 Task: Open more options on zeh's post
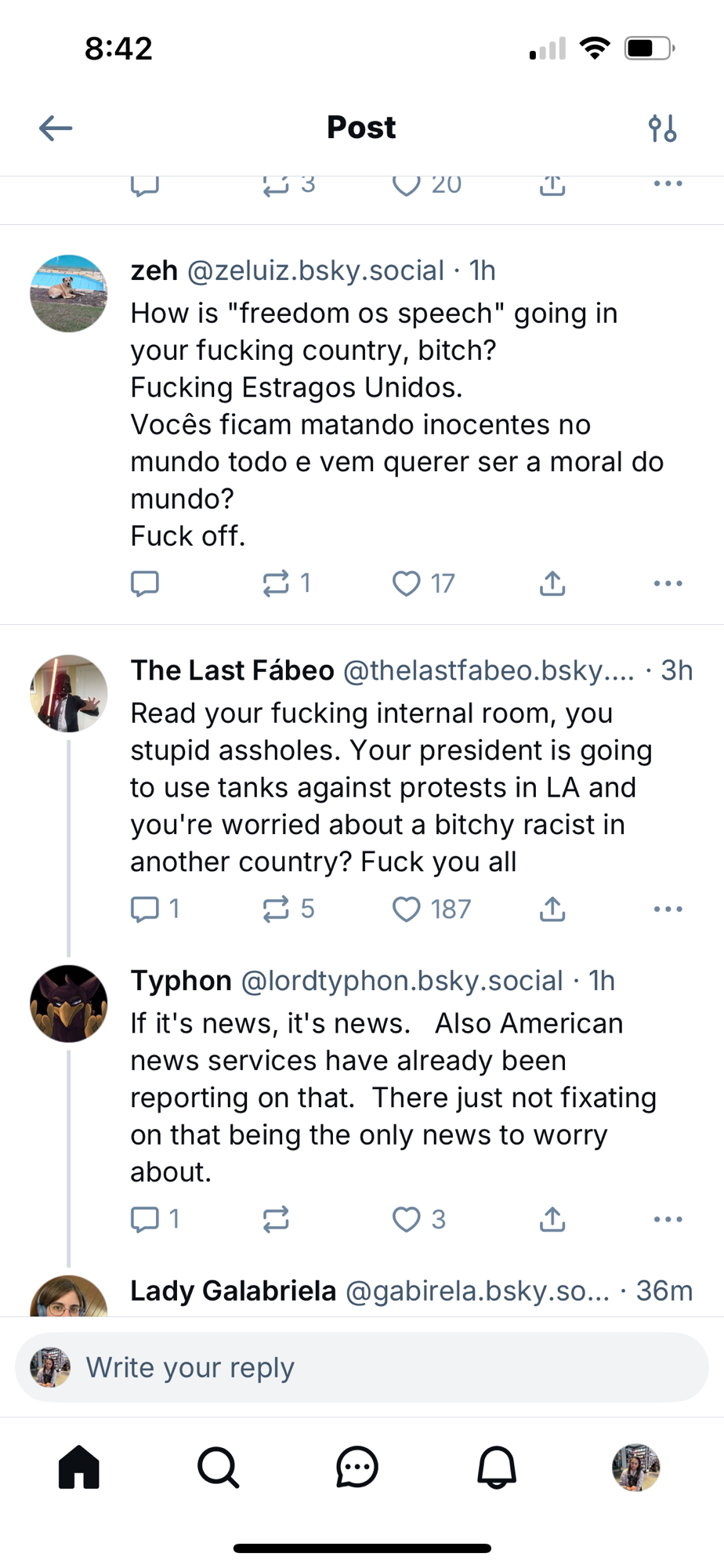668,583
